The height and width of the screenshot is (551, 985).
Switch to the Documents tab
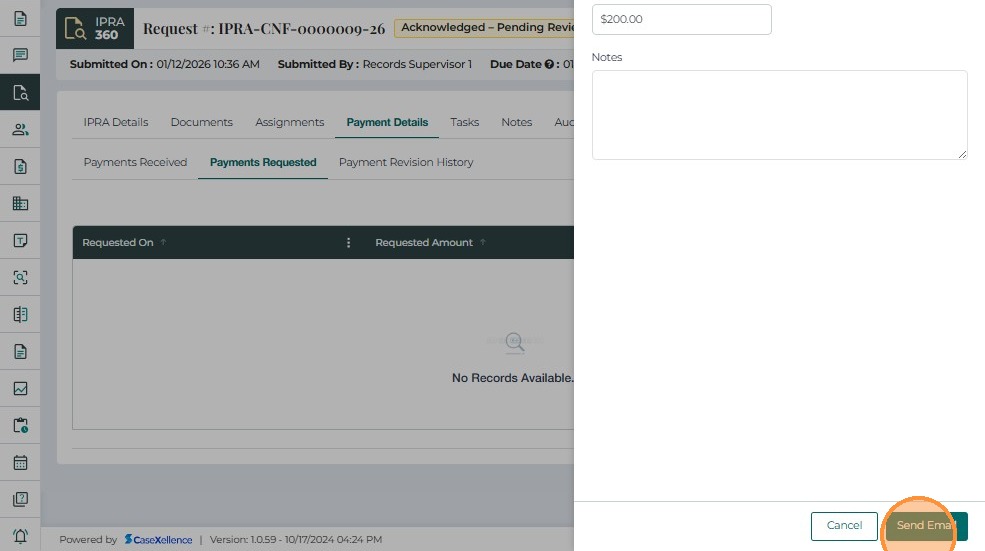click(202, 122)
